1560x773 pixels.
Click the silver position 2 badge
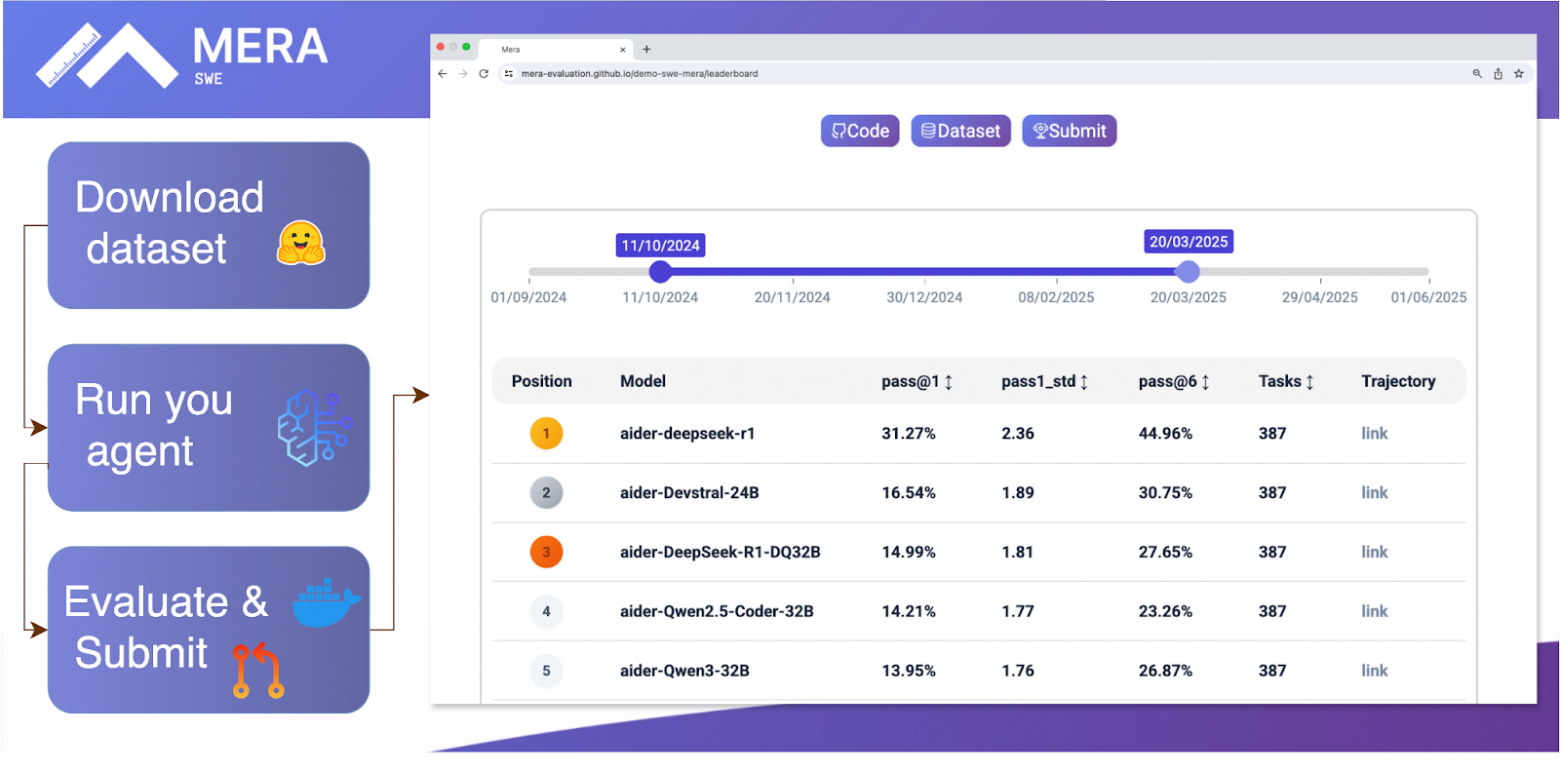[546, 493]
